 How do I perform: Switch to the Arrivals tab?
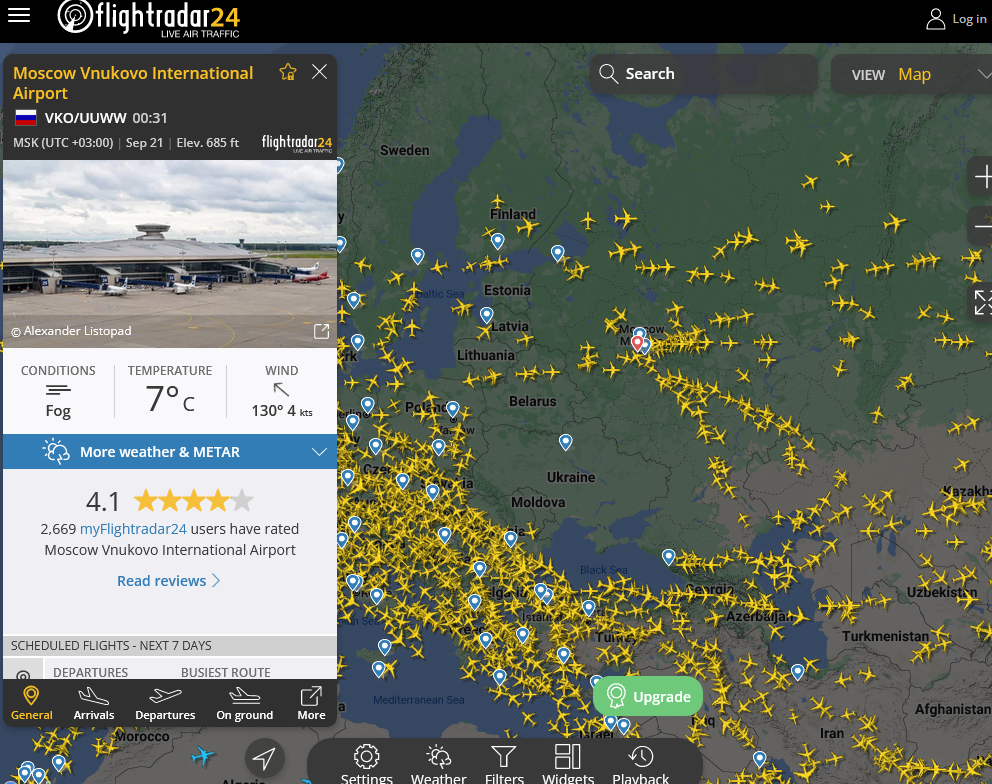click(94, 704)
